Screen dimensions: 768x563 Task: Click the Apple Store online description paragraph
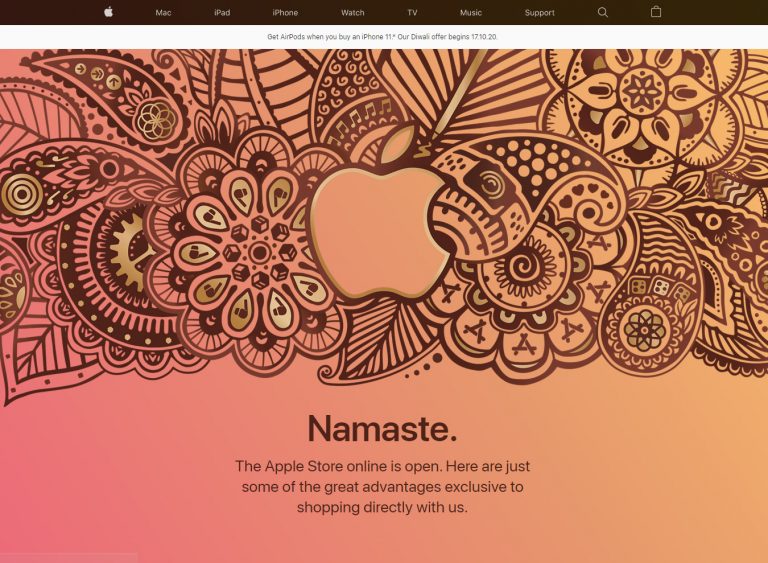pos(382,486)
